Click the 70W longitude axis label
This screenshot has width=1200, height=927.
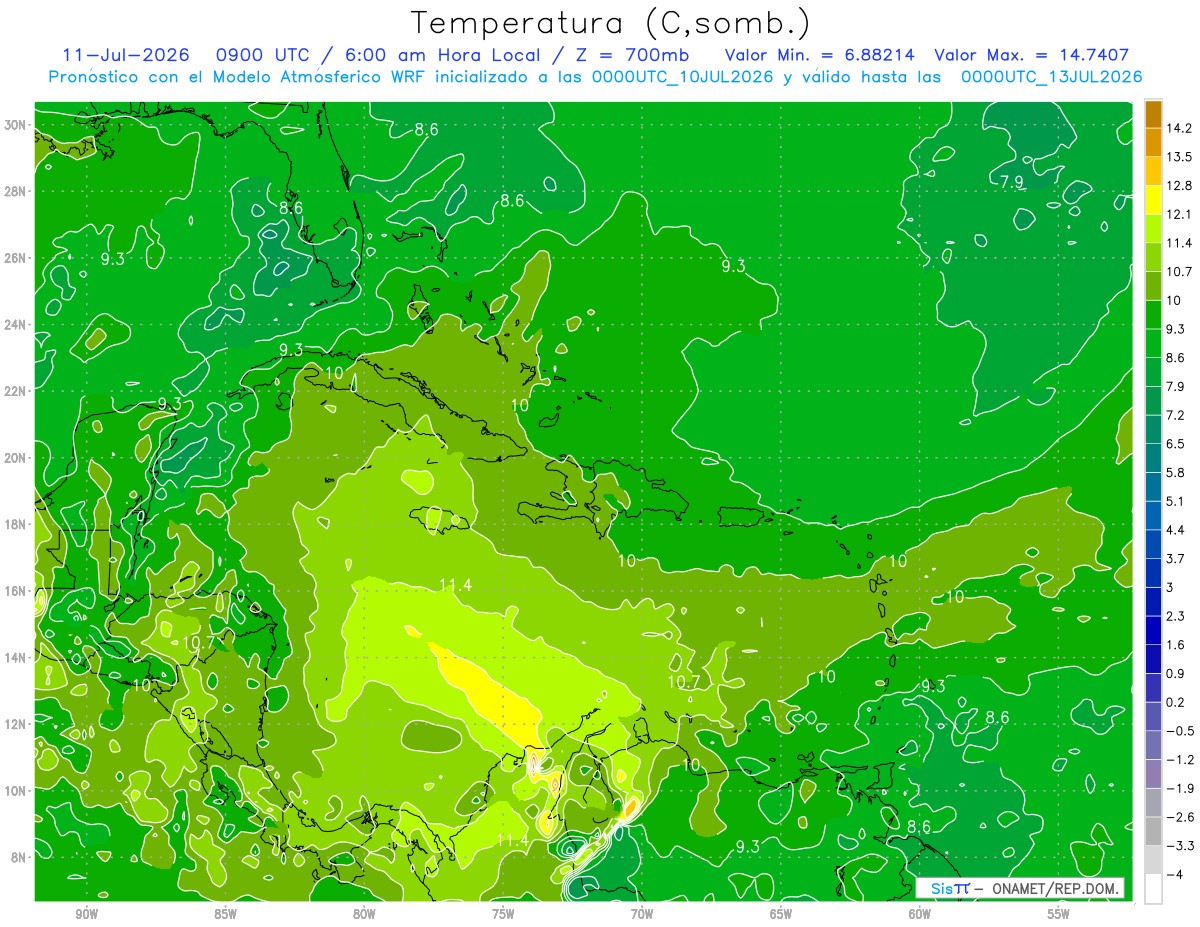click(642, 914)
